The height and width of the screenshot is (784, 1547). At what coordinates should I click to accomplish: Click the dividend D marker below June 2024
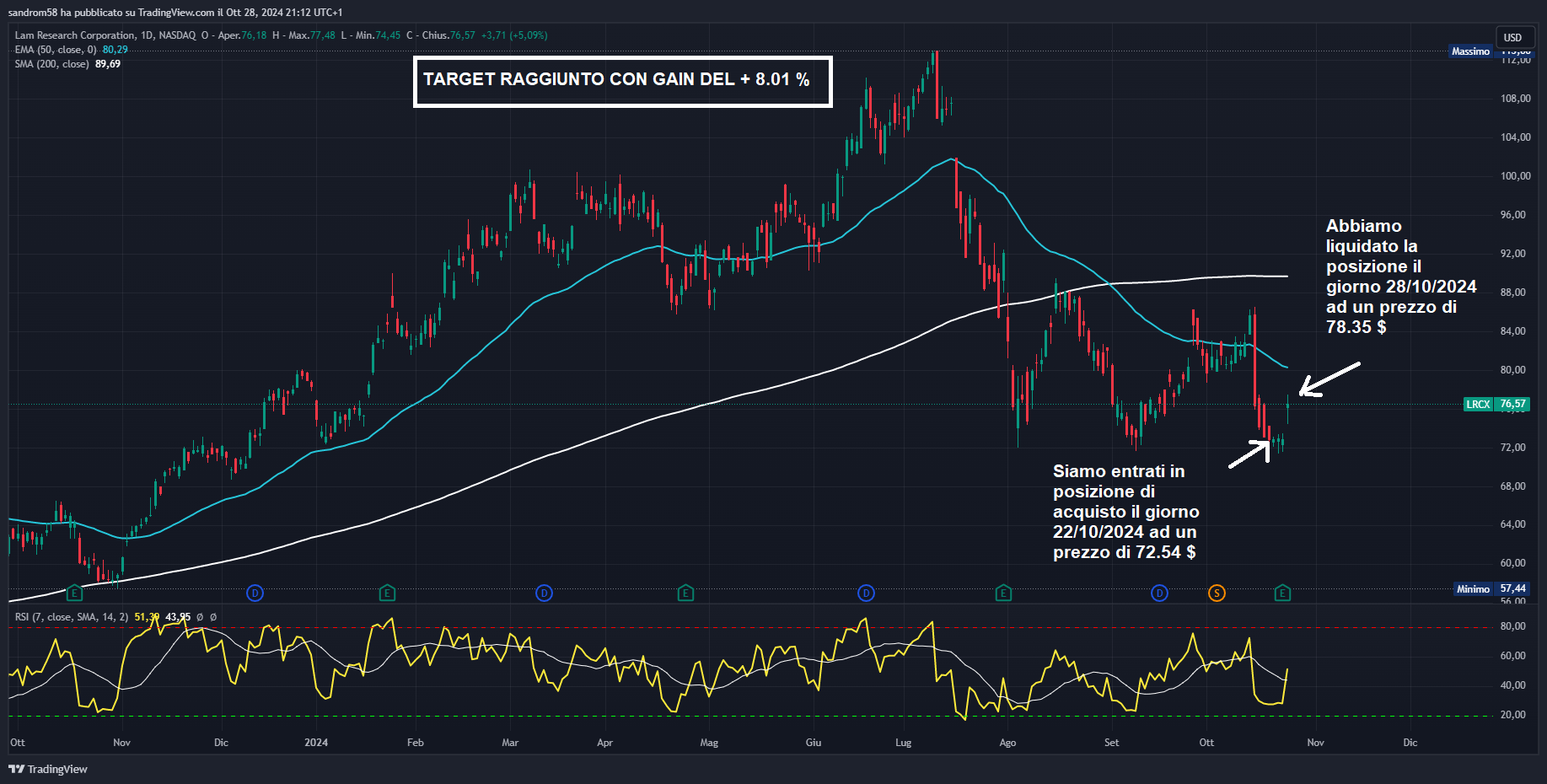point(866,593)
